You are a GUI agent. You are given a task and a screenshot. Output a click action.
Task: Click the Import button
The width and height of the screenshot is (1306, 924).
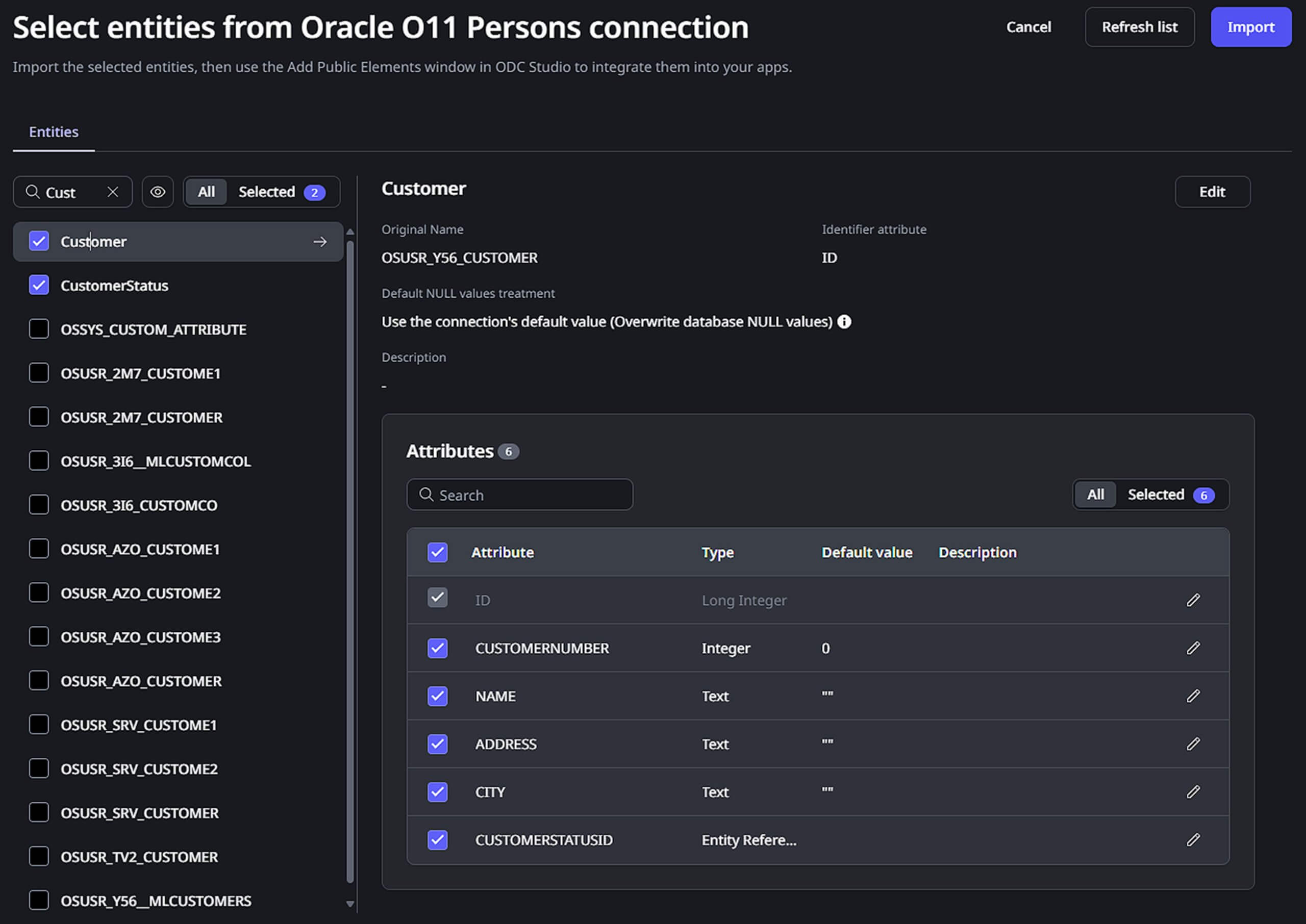(x=1251, y=28)
